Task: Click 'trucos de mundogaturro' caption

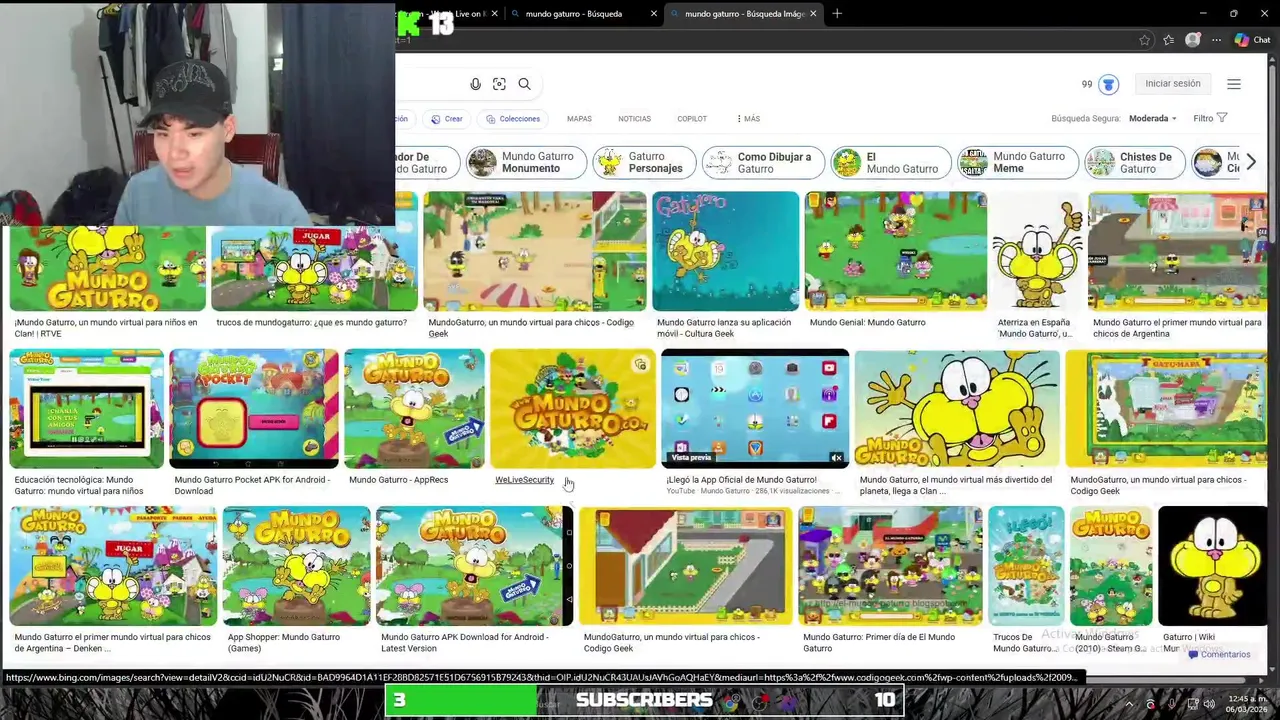Action: (311, 323)
